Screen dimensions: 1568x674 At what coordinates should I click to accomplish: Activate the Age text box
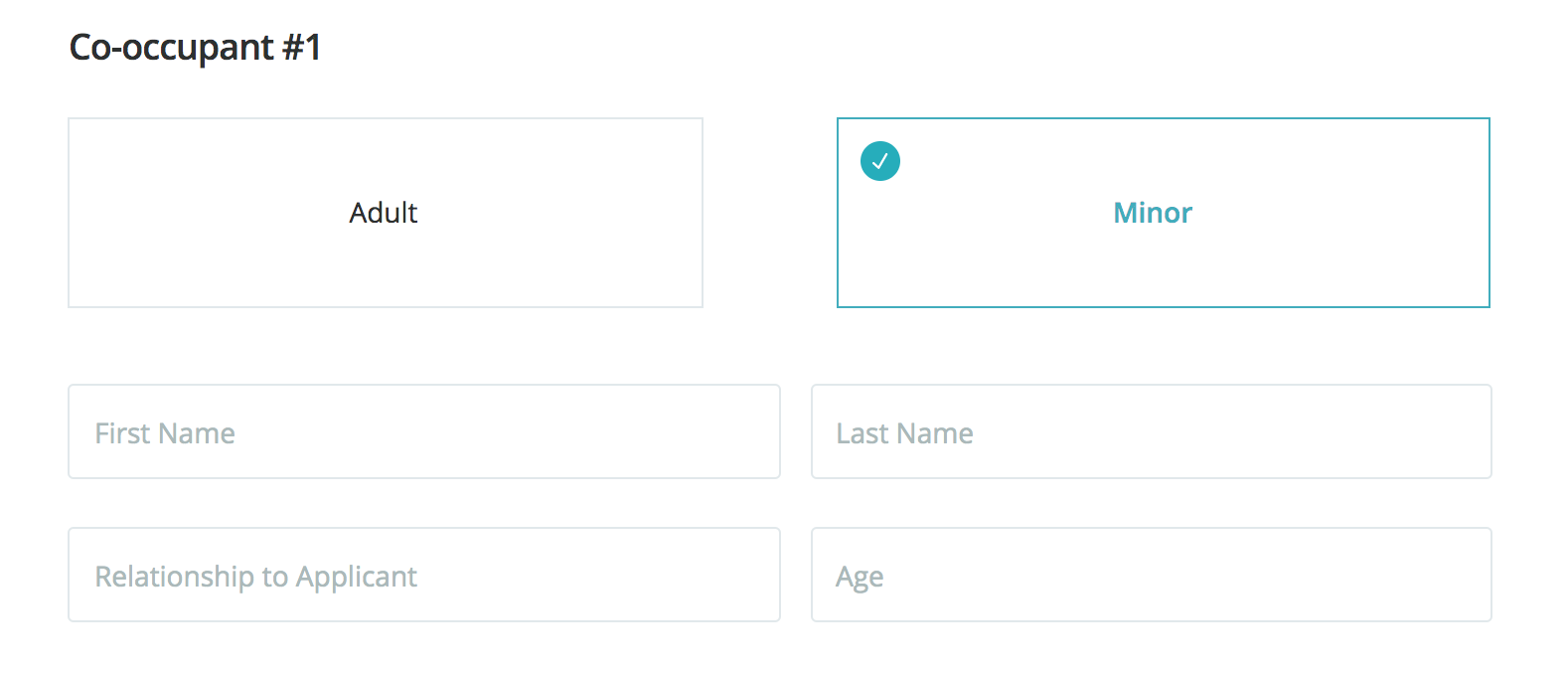[x=1151, y=576]
